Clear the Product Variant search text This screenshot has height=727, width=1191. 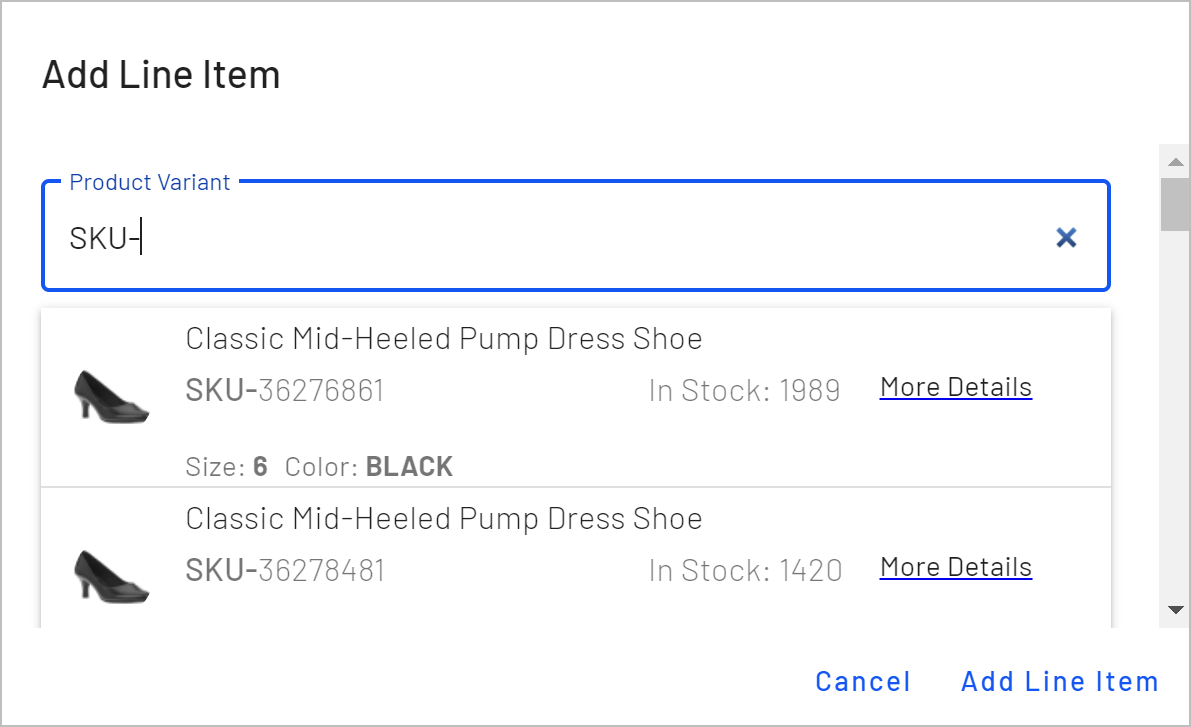click(1066, 237)
